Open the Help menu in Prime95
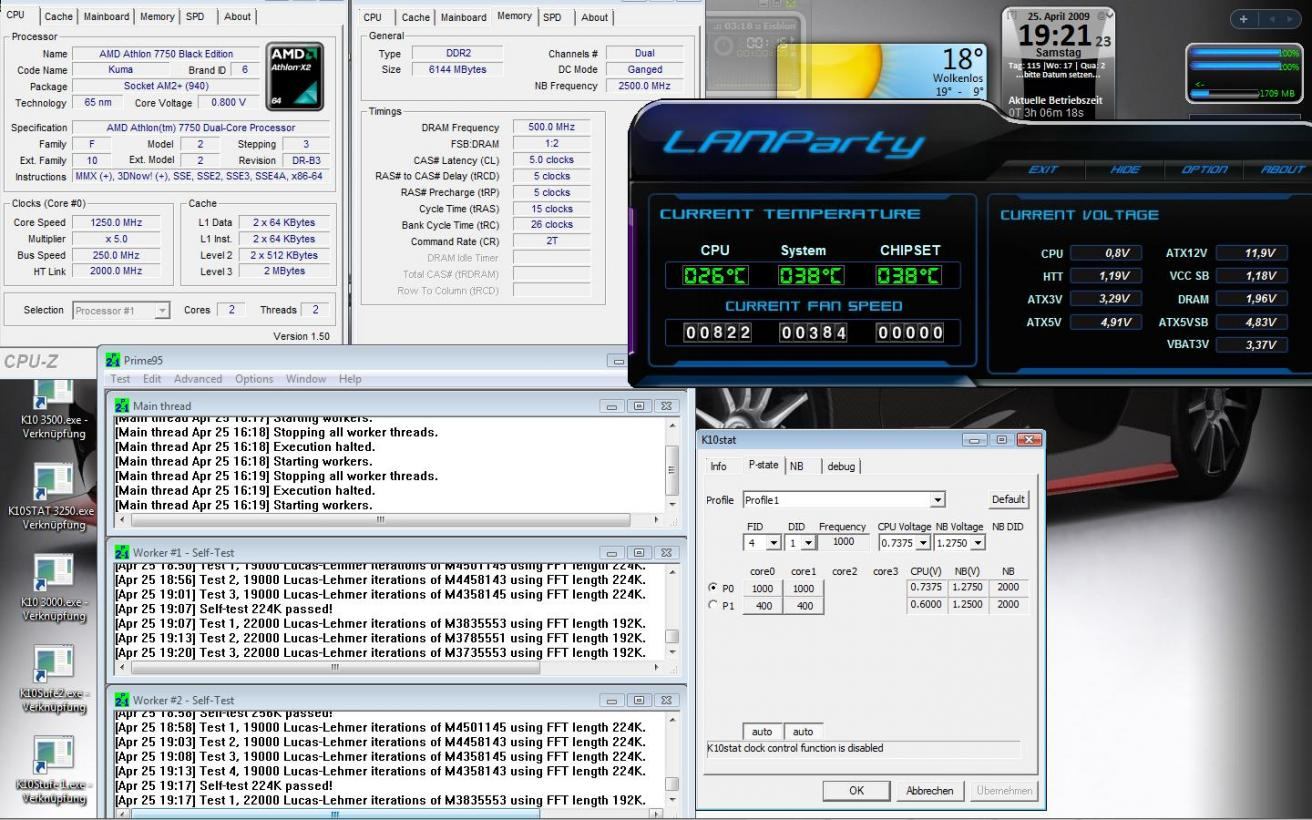1312x820 pixels. coord(350,379)
